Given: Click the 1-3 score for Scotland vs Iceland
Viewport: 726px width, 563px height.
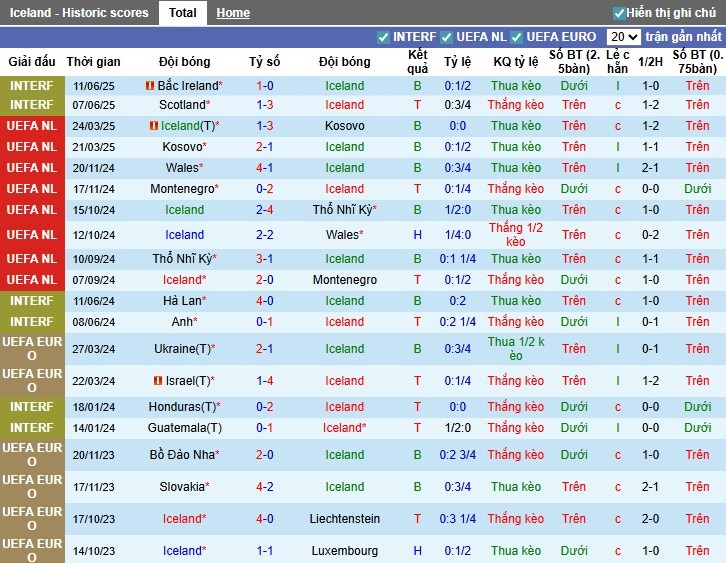Looking at the screenshot, I should tap(264, 105).
